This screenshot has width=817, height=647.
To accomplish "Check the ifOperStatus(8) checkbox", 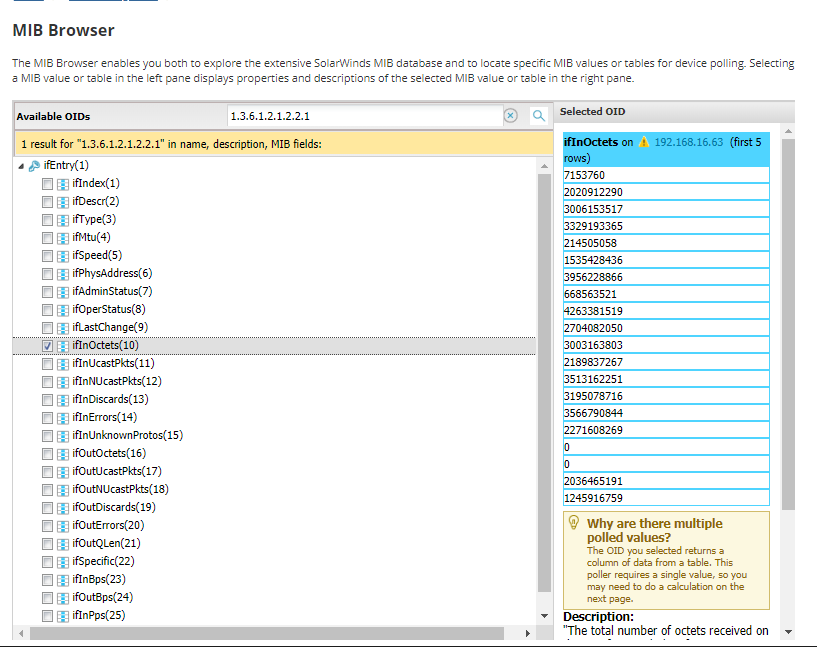I will pos(47,310).
